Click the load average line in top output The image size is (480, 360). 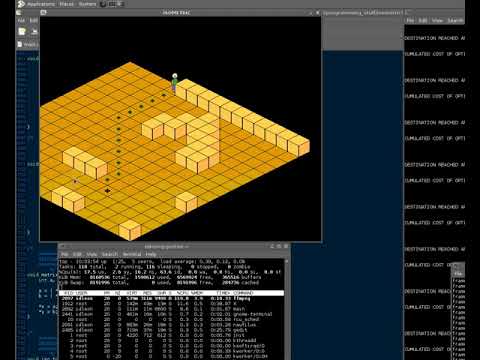click(153, 262)
